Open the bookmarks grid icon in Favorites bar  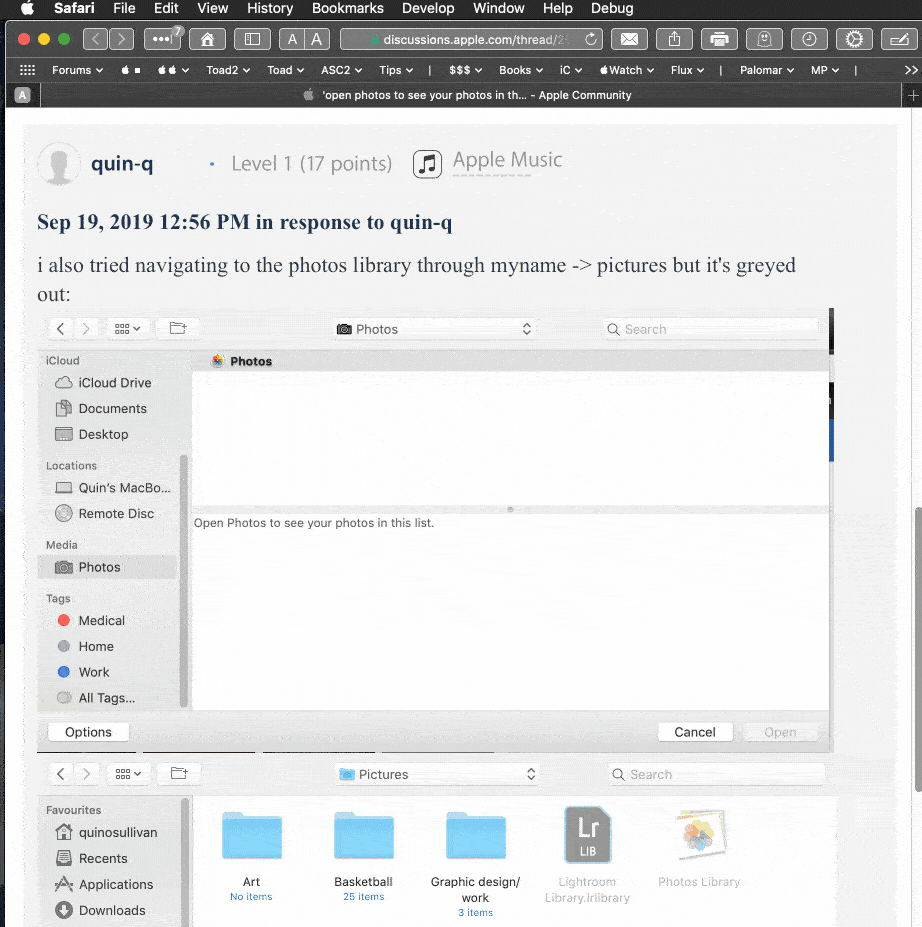(27, 70)
